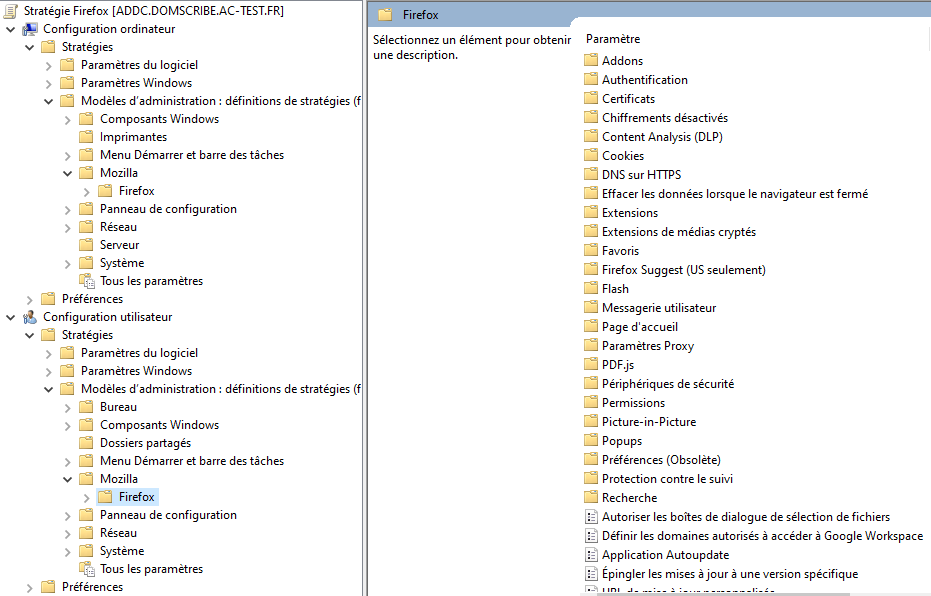Collapse the Configuration ordinateur node

point(11,29)
